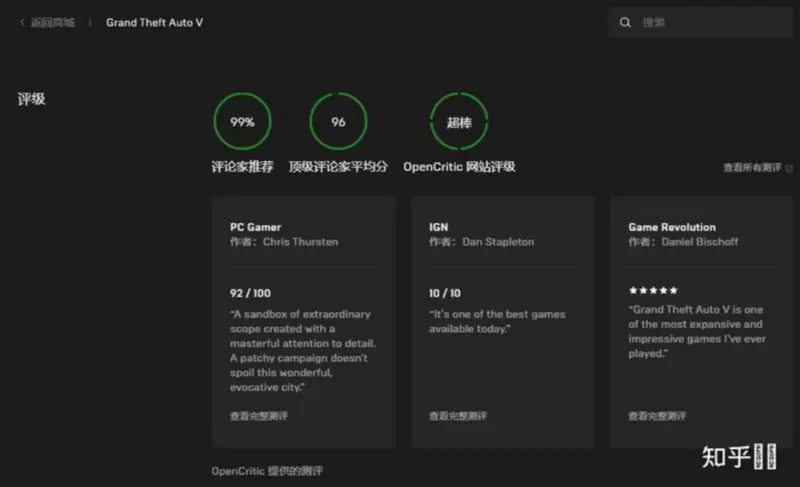The image size is (800, 487).
Task: Open full PC Gamer review link
Action: click(259, 416)
